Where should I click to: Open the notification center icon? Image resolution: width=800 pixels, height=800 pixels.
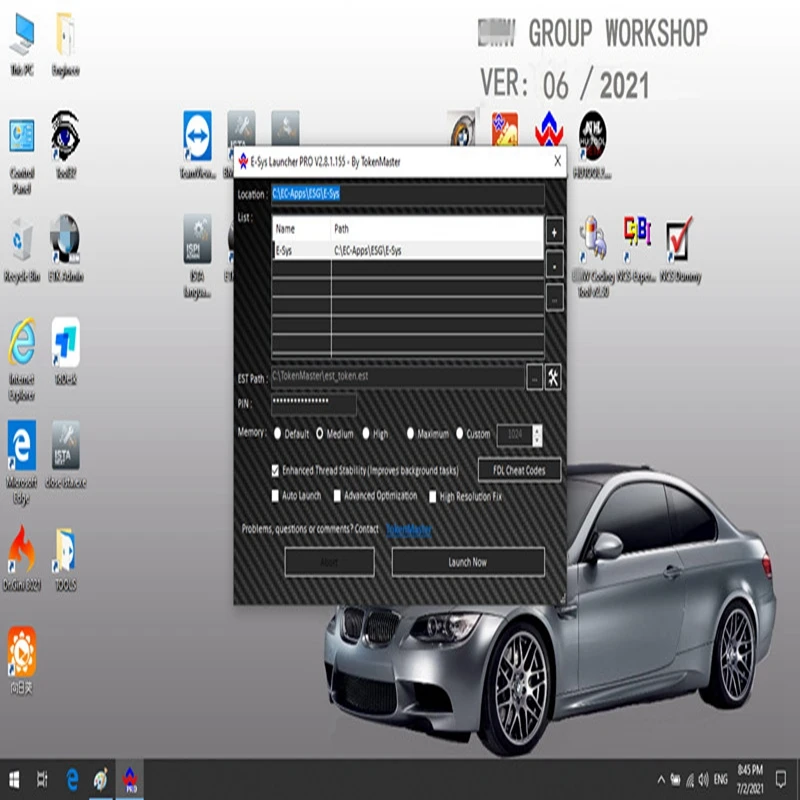781,779
